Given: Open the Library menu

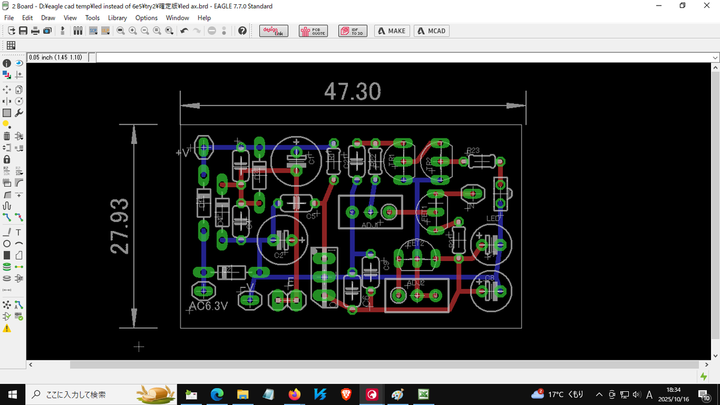Looking at the screenshot, I should 117,18.
